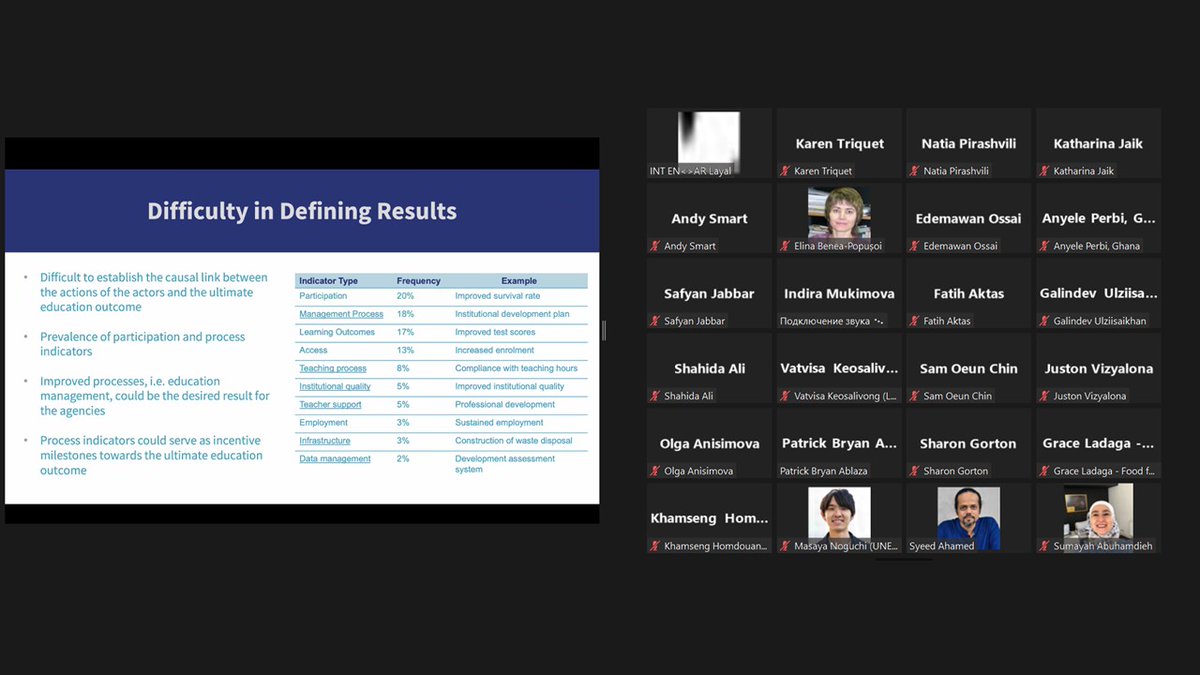Click Edemawan Ossai's muted microphone icon

915,246
